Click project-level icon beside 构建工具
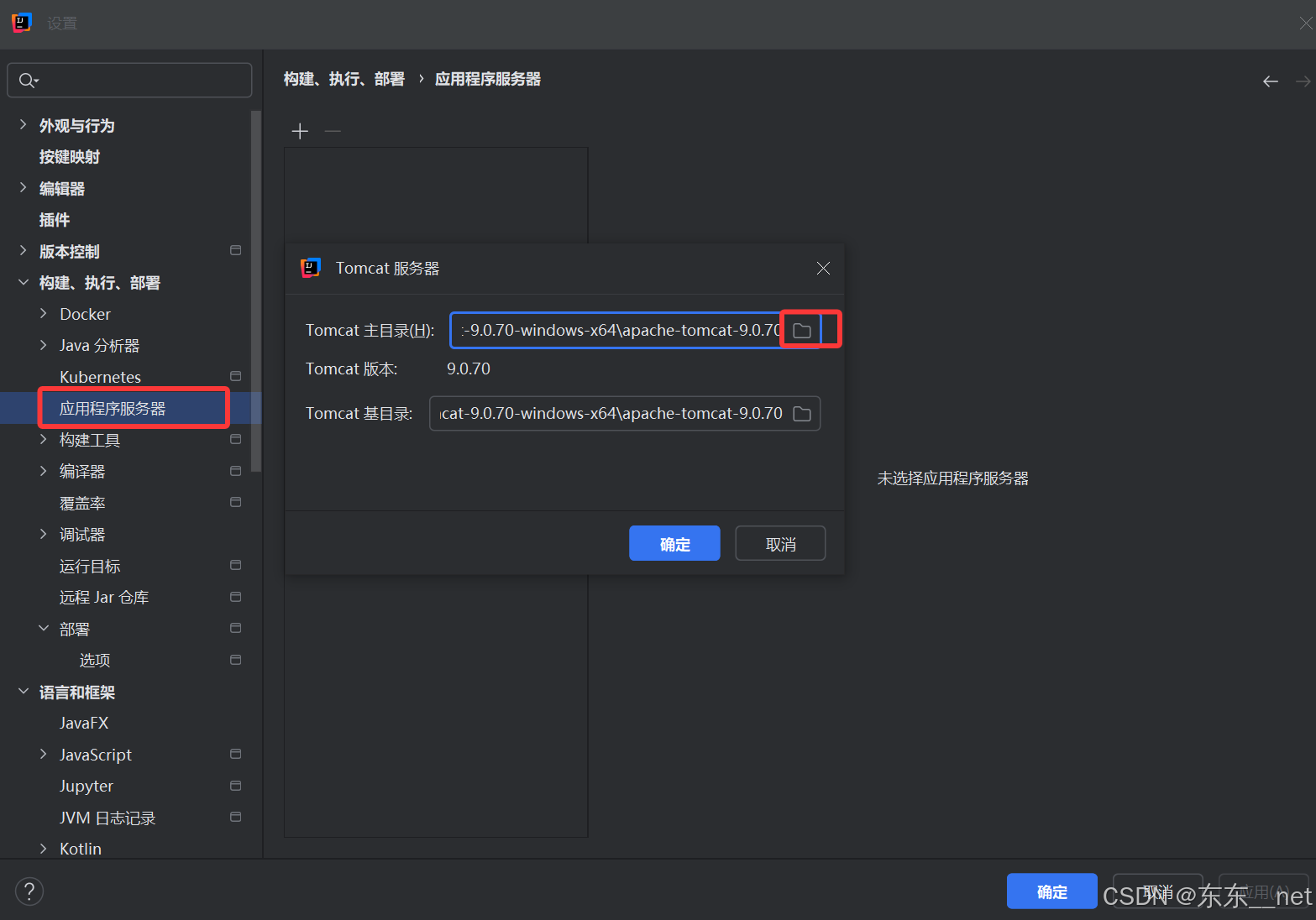 tap(236, 439)
